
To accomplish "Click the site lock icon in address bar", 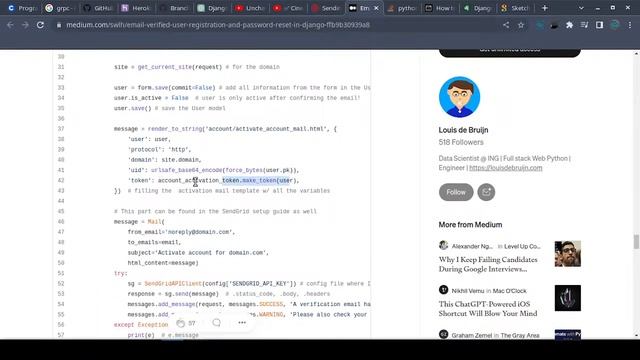I will [x=59, y=25].
